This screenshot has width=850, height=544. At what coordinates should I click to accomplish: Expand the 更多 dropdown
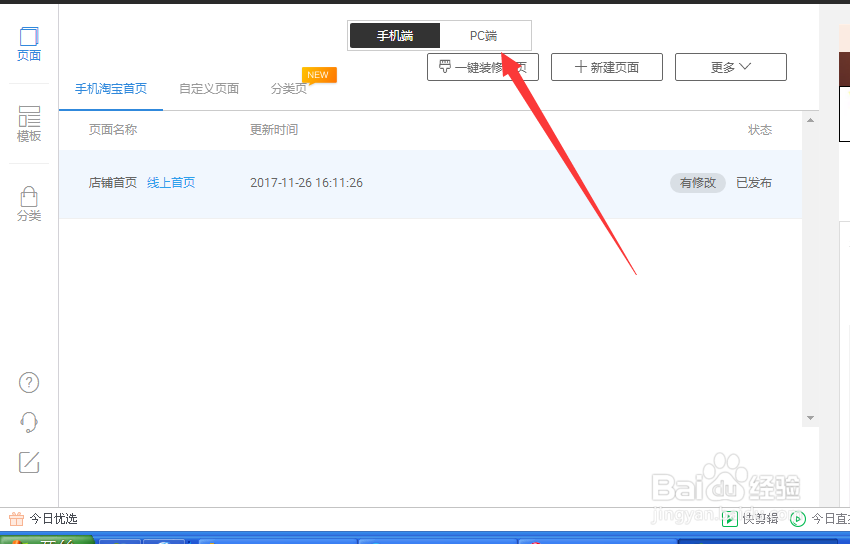pos(731,67)
